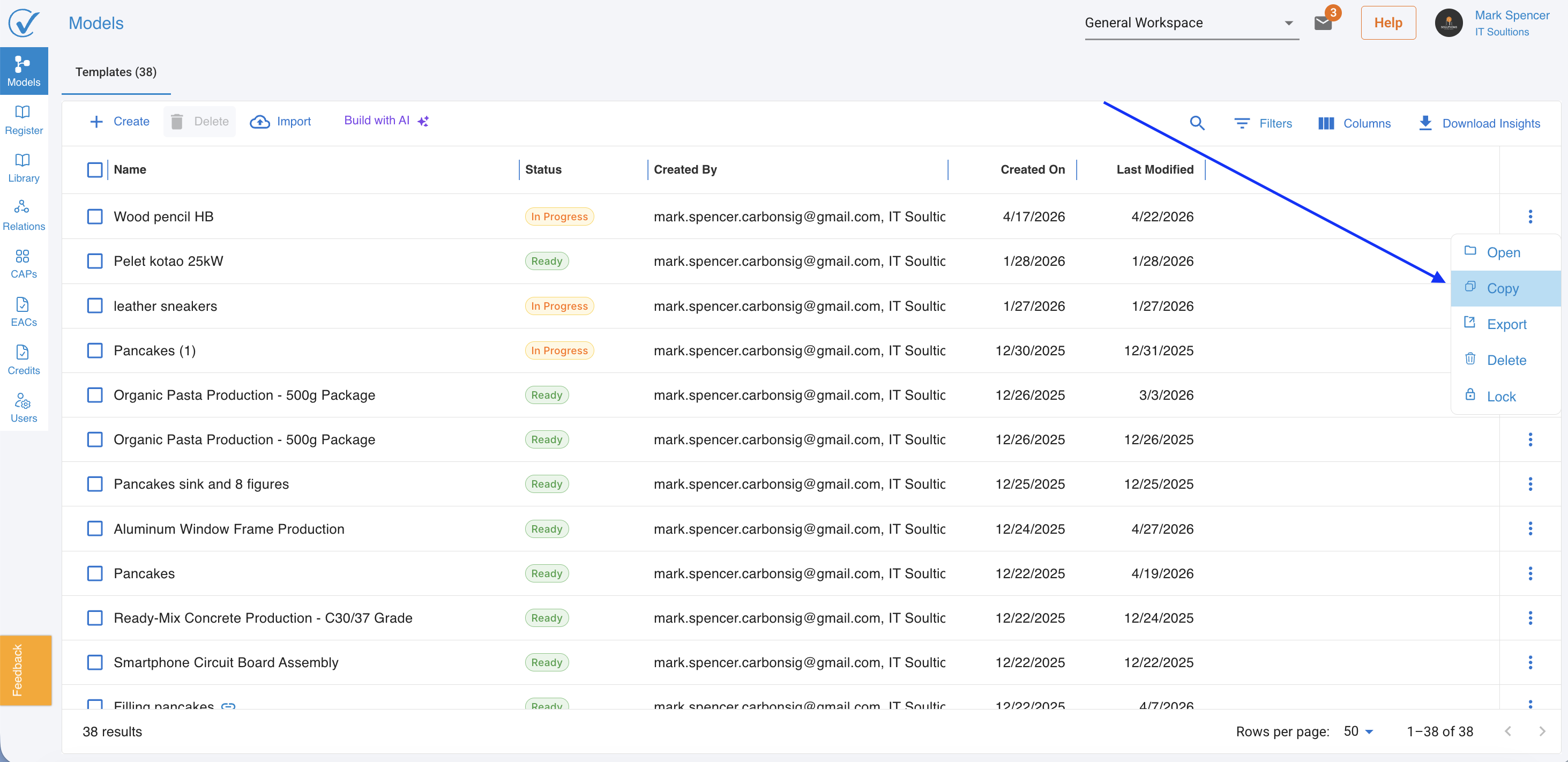Image resolution: width=1568 pixels, height=762 pixels.
Task: Open the options menu for the Pancakes row
Action: (x=1529, y=573)
